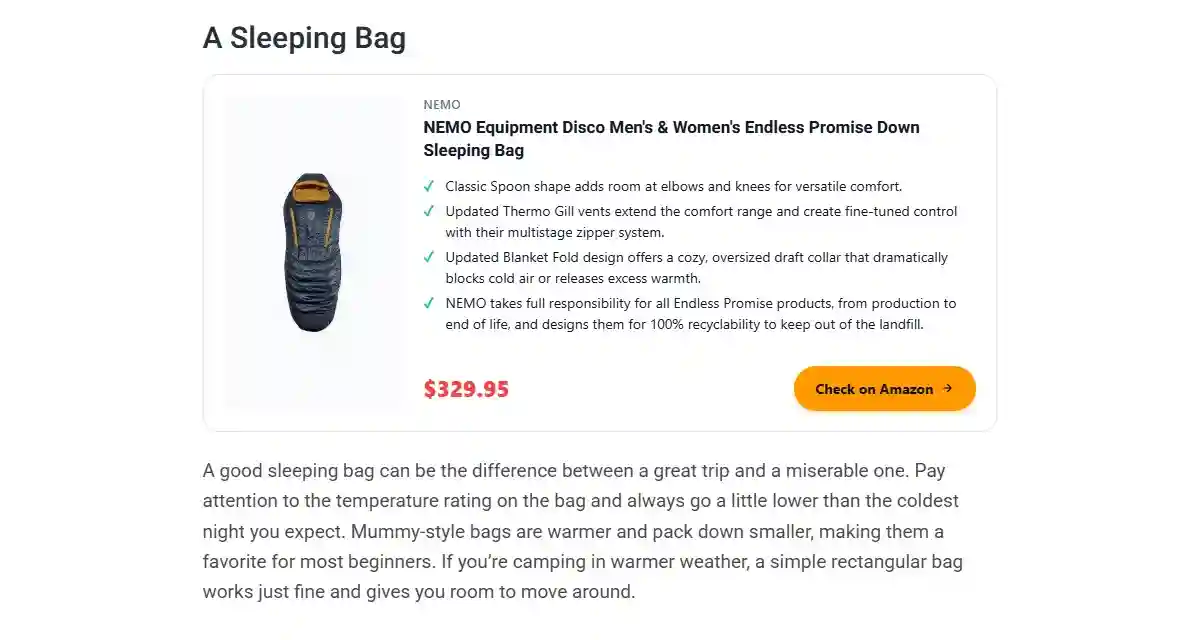Screen dimensions: 1182x640
Task: Open the NEMO Equipment Disco product title link
Action: click(670, 138)
